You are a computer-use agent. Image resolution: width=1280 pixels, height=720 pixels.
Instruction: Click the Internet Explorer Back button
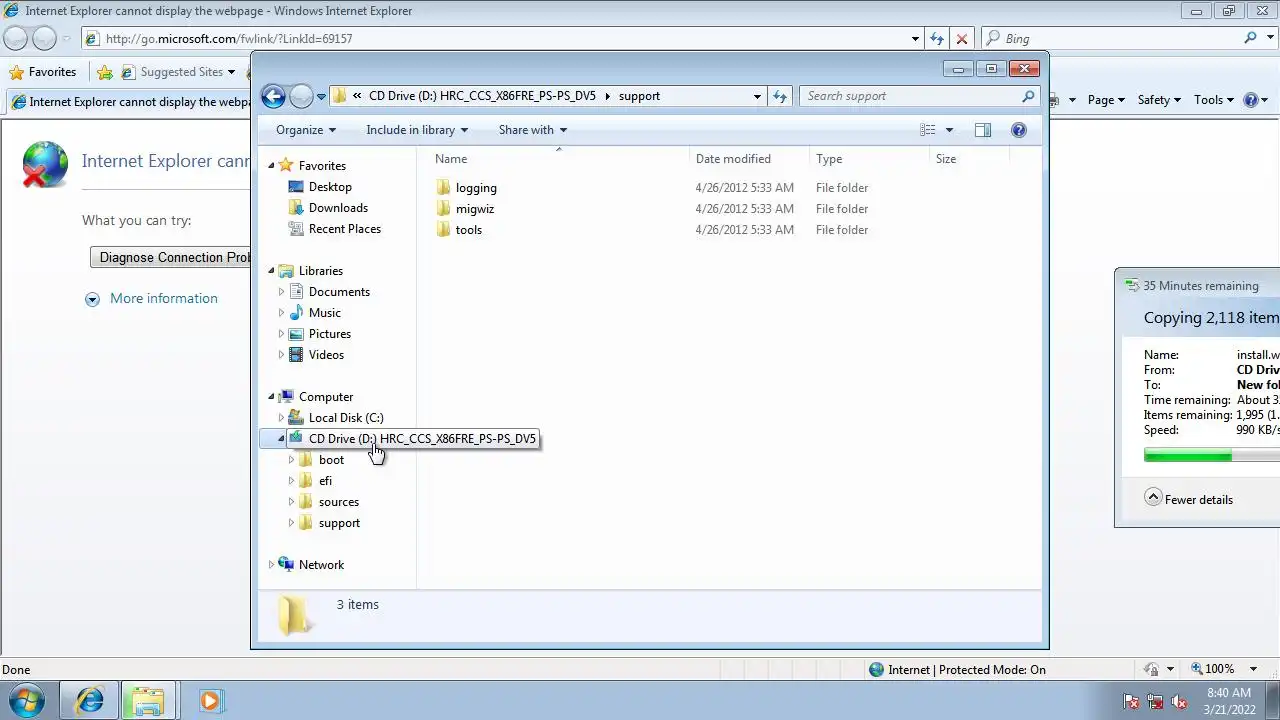[x=15, y=39]
